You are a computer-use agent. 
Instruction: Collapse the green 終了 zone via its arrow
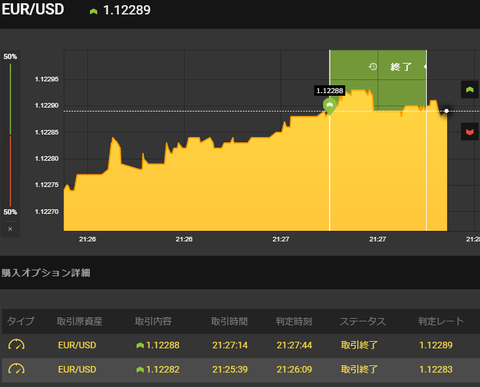coord(425,67)
